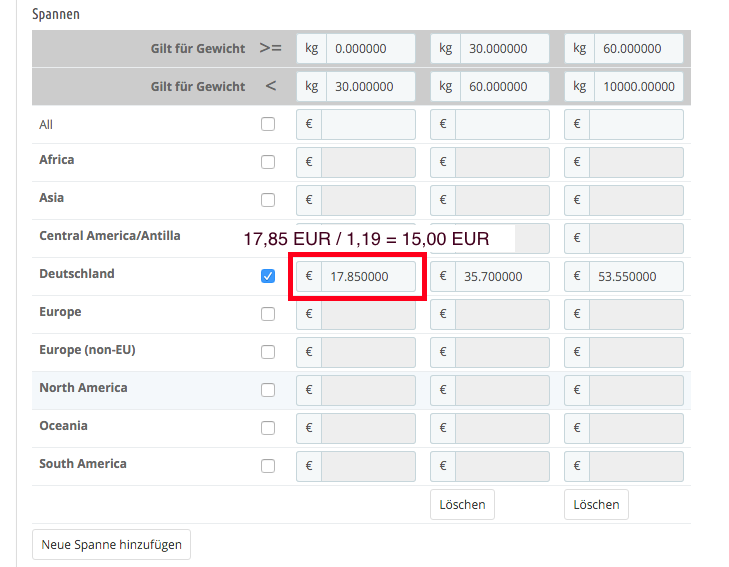
Task: Check the All zone checkbox
Action: pos(267,125)
